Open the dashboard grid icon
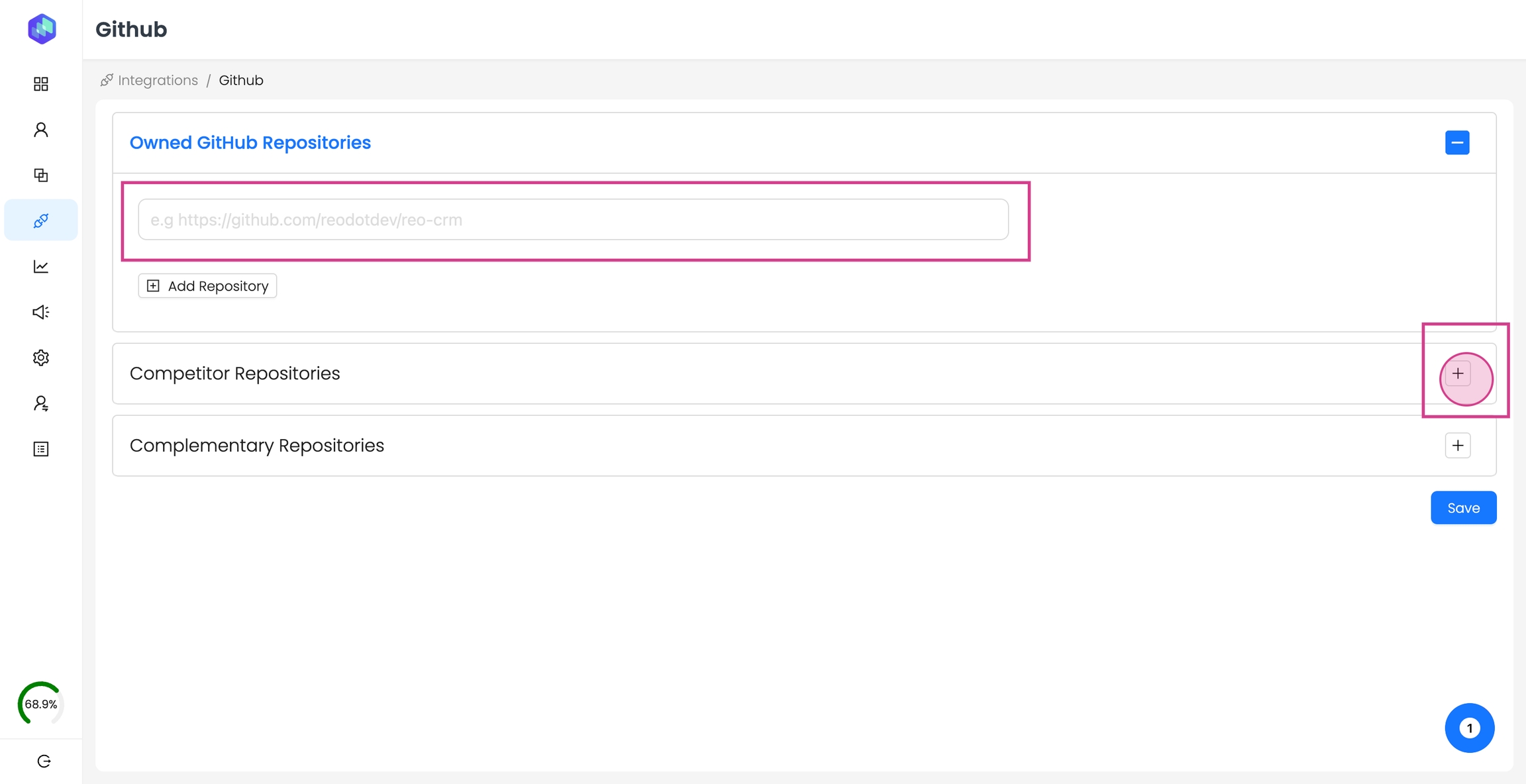The width and height of the screenshot is (1526, 784). pos(41,84)
